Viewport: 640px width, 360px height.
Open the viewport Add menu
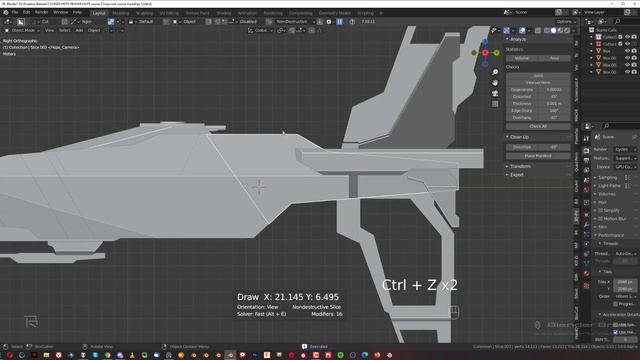[x=79, y=30]
